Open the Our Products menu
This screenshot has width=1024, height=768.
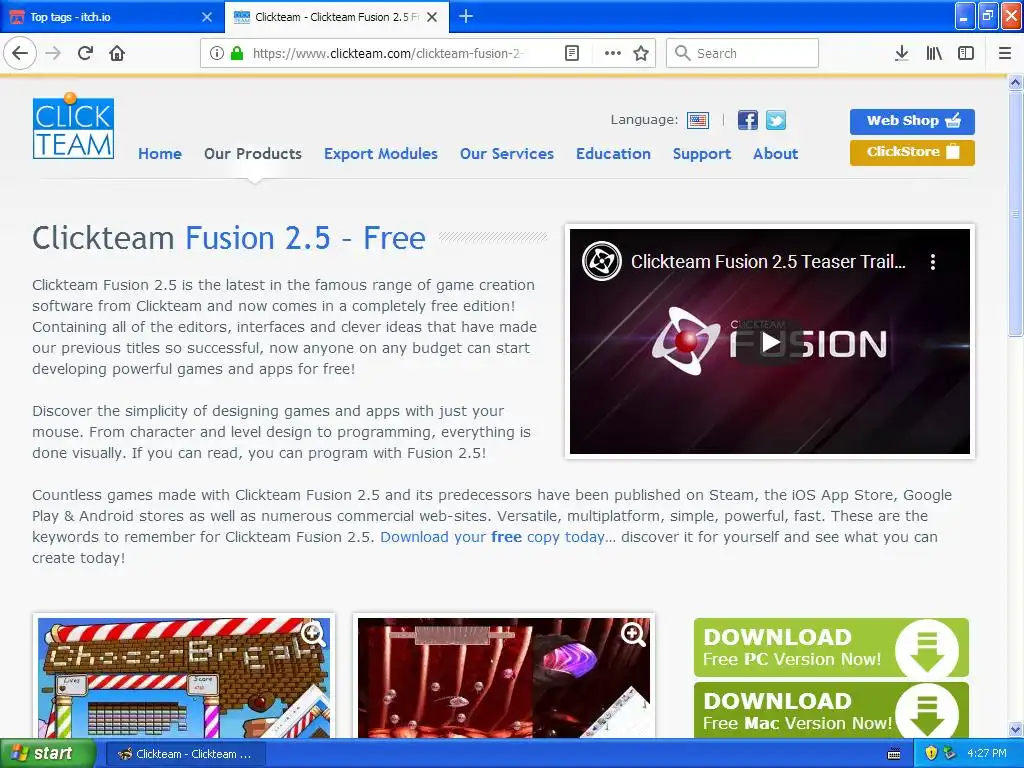[x=253, y=153]
